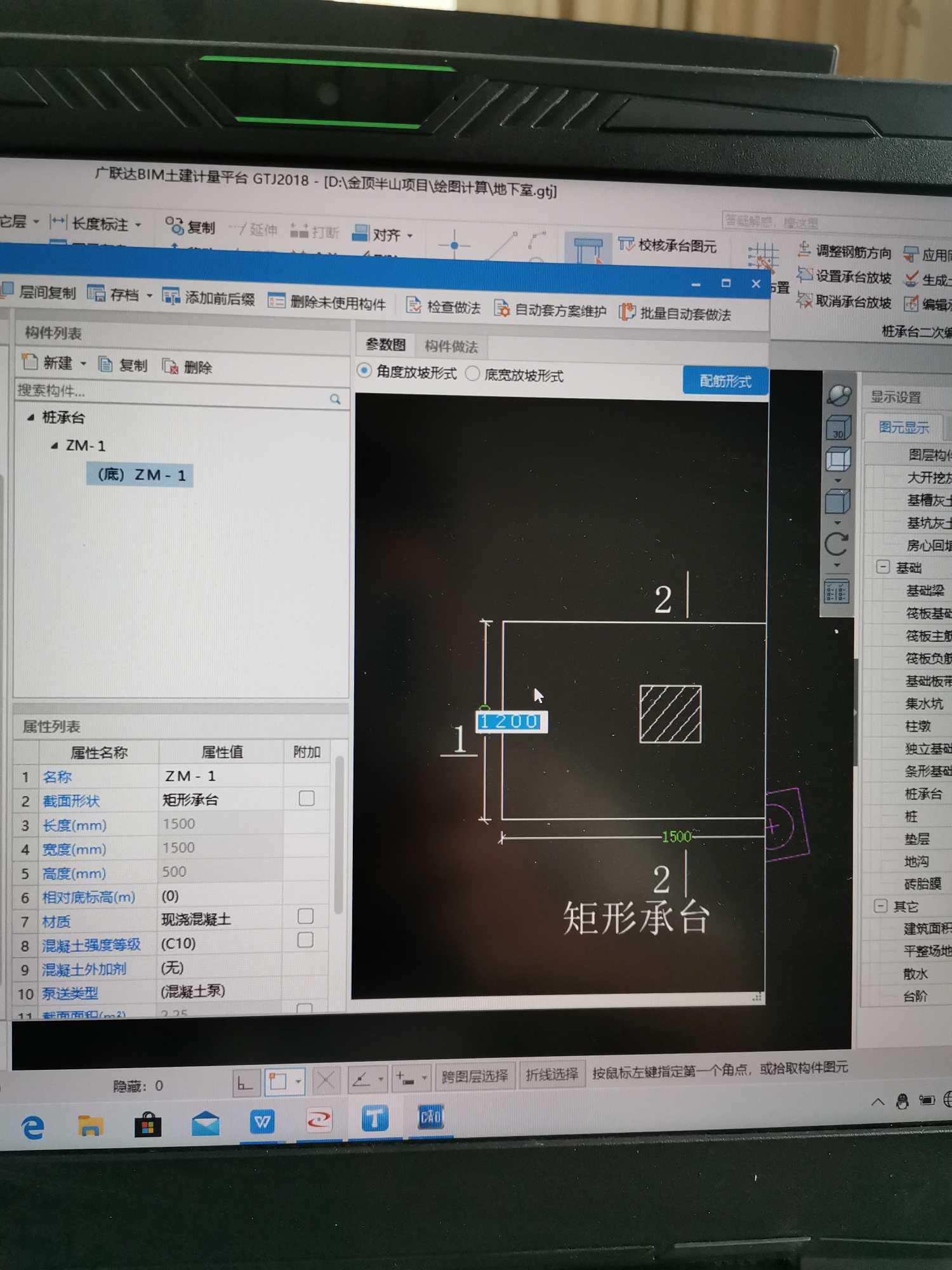Select (底) ZM-1 tree item
This screenshot has height=1270, width=952.
point(140,474)
